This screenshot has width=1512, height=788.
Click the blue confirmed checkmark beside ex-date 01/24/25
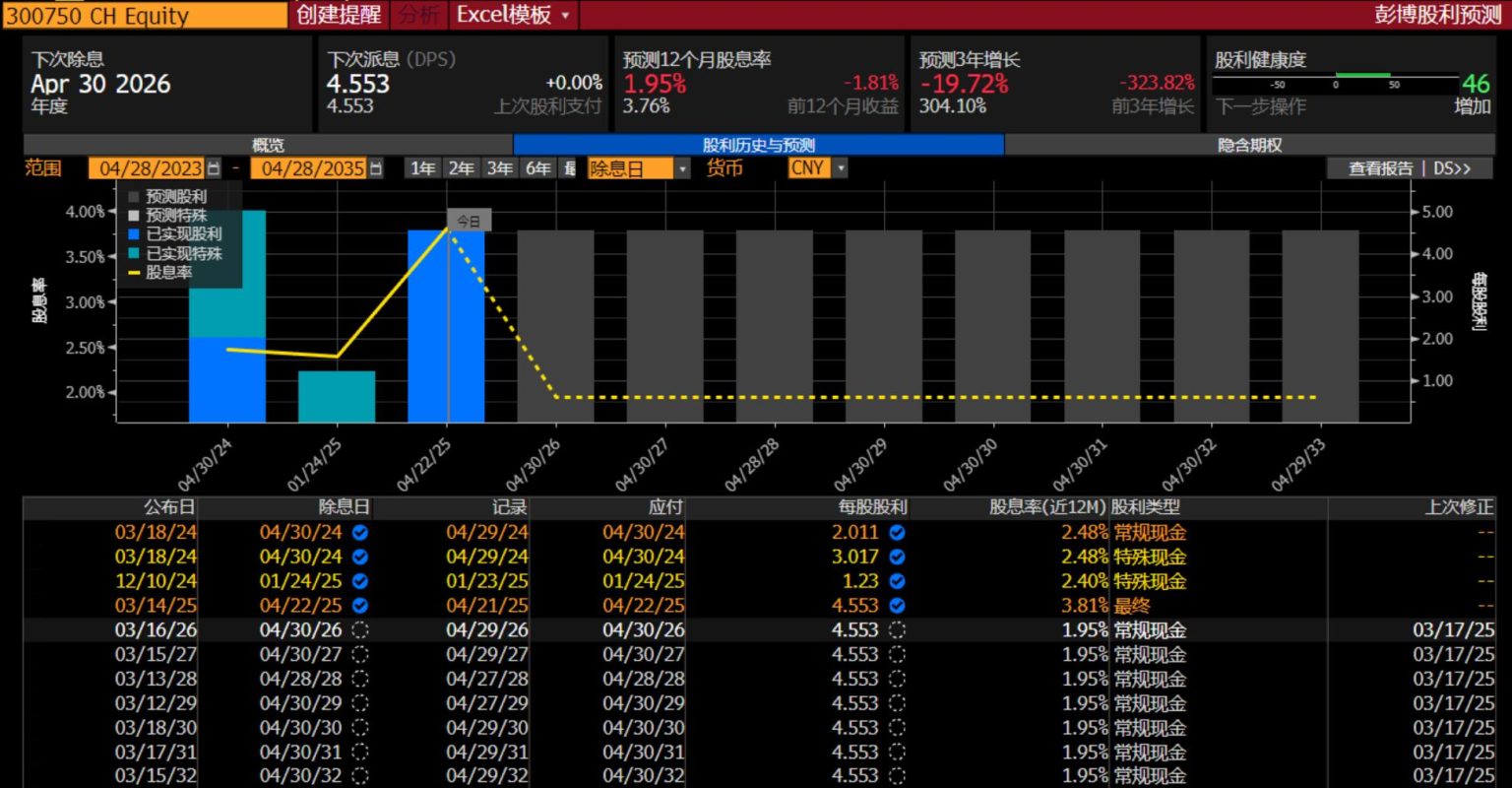360,581
